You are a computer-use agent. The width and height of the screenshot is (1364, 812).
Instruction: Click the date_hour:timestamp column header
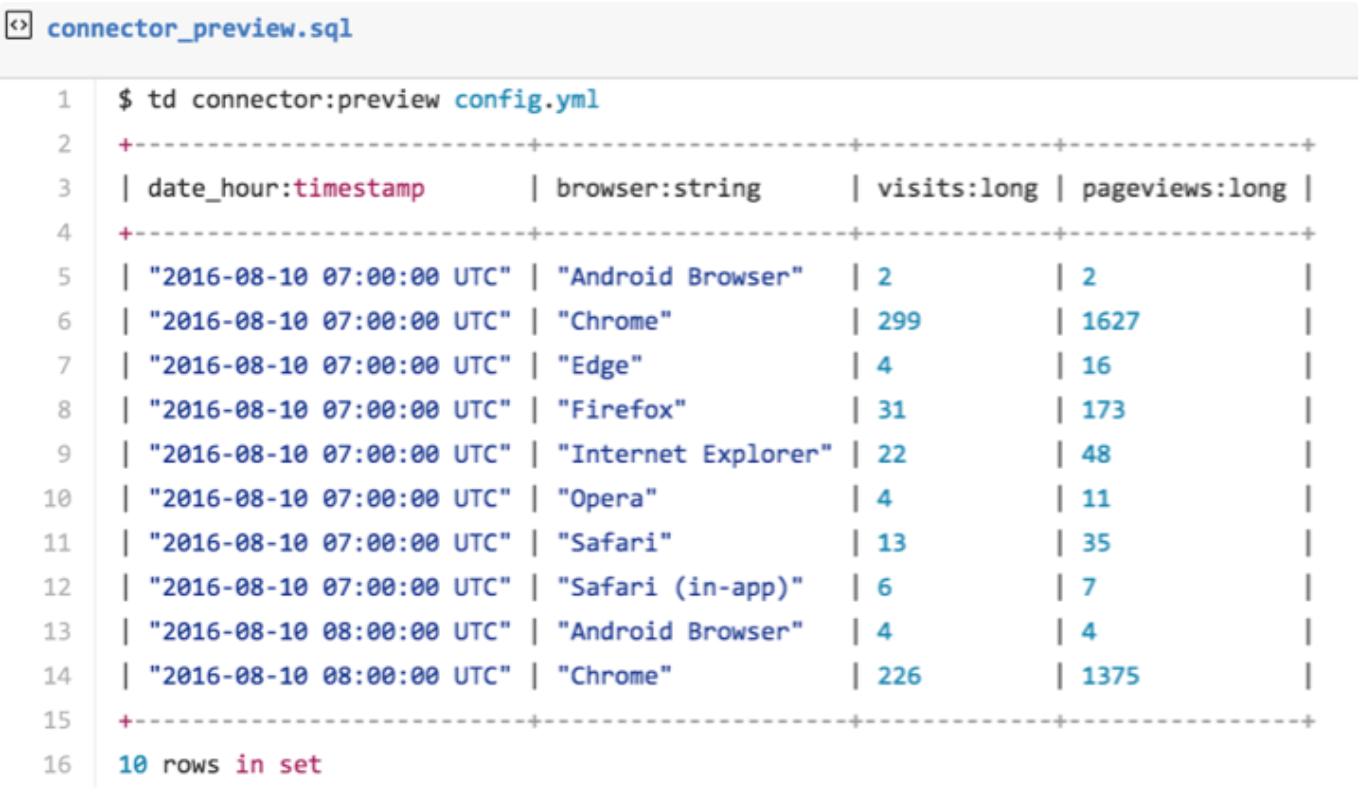(286, 188)
